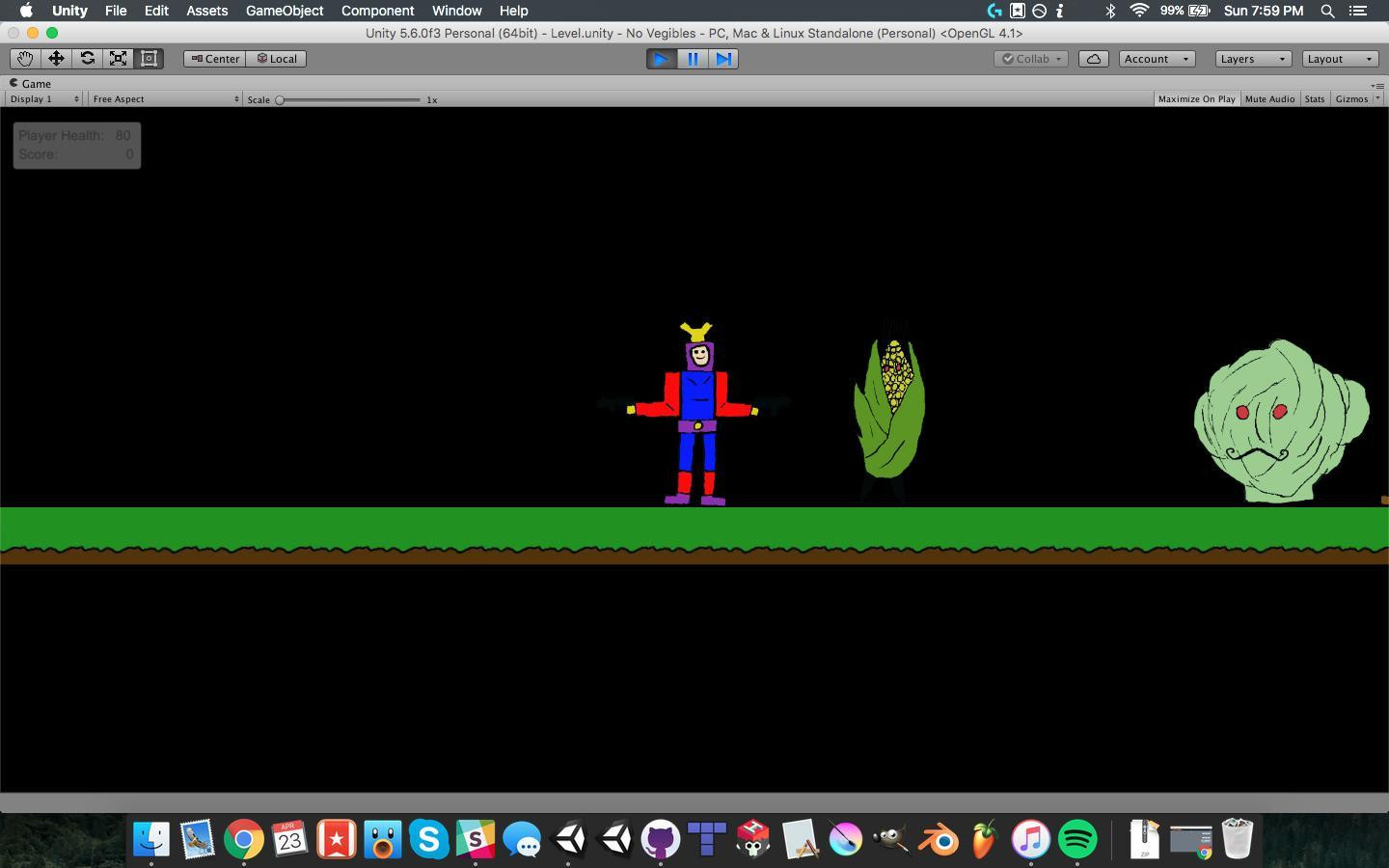This screenshot has width=1389, height=868.
Task: Open the Free Aspect ratio dropdown
Action: click(164, 99)
